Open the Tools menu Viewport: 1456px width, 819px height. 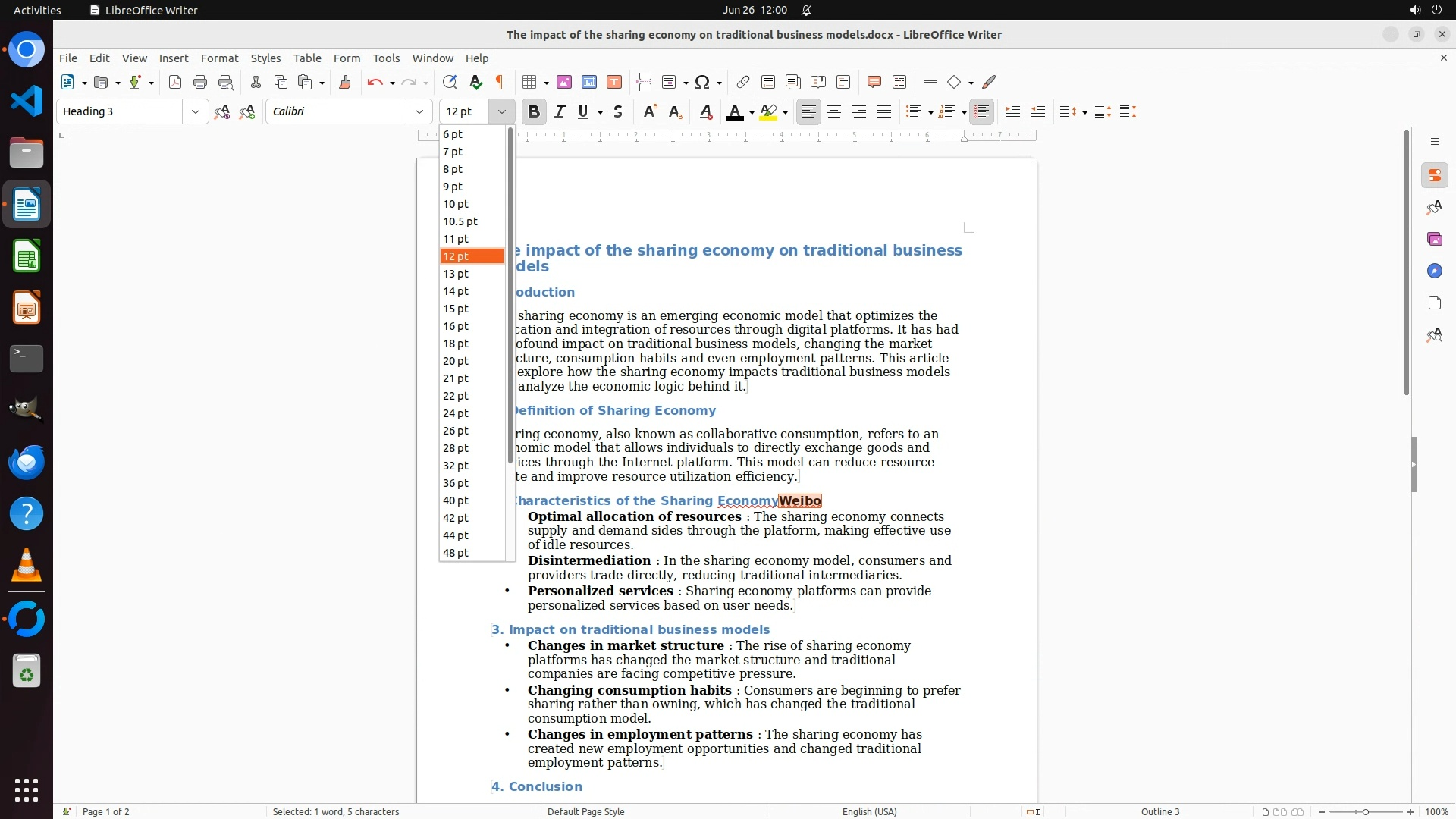coord(386,58)
